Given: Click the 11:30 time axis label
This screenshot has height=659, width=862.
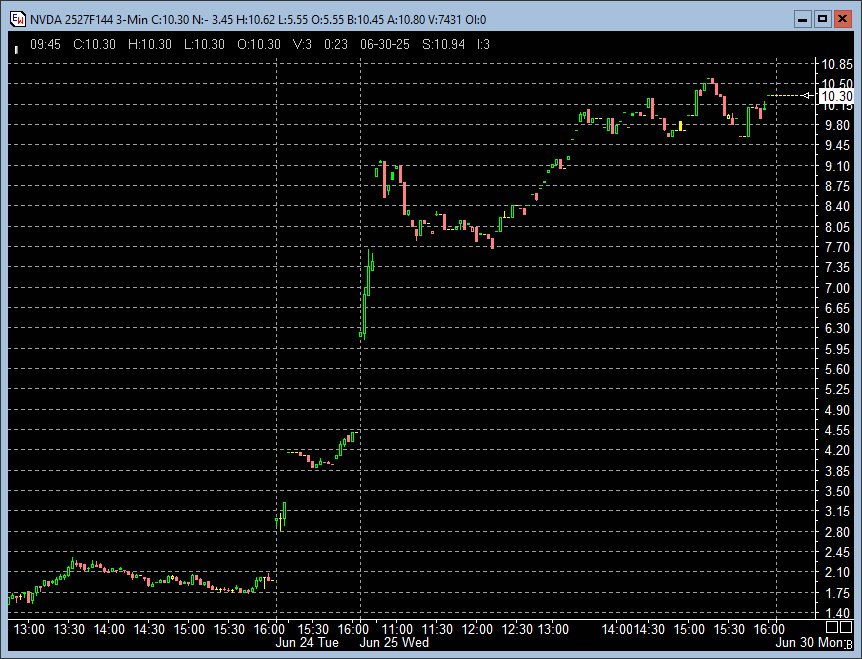Looking at the screenshot, I should pyautogui.click(x=437, y=629).
